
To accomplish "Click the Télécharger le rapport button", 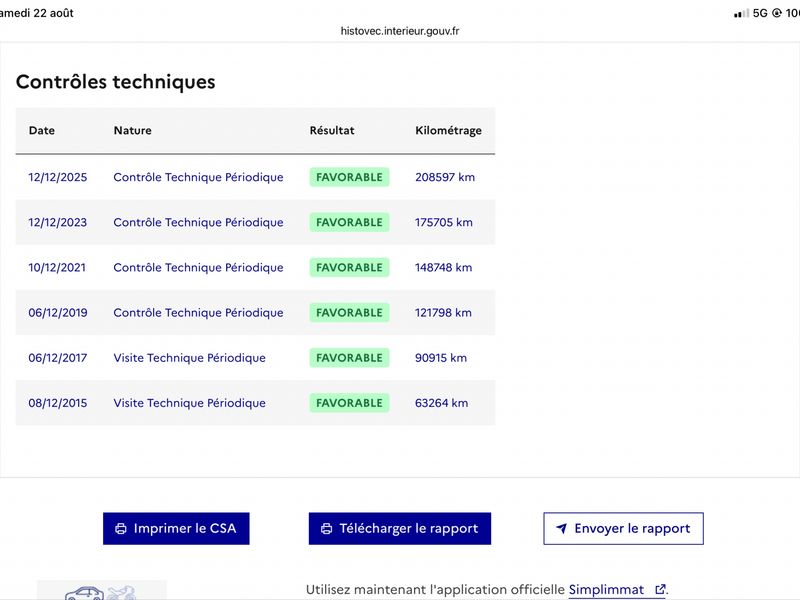I will pos(399,529).
